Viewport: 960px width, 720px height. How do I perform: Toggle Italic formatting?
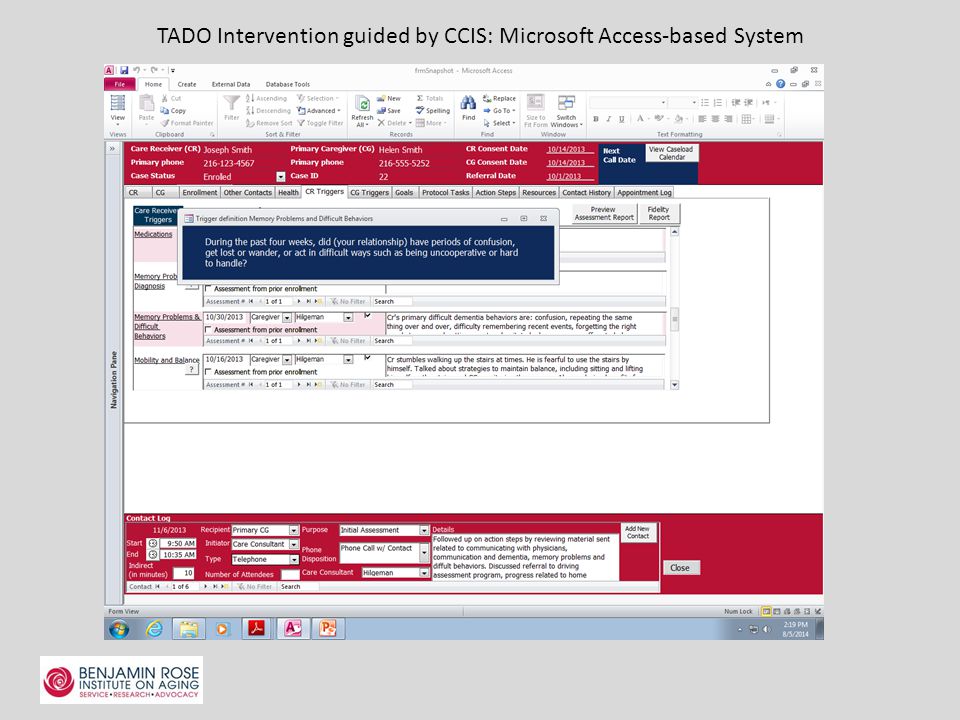tap(609, 119)
